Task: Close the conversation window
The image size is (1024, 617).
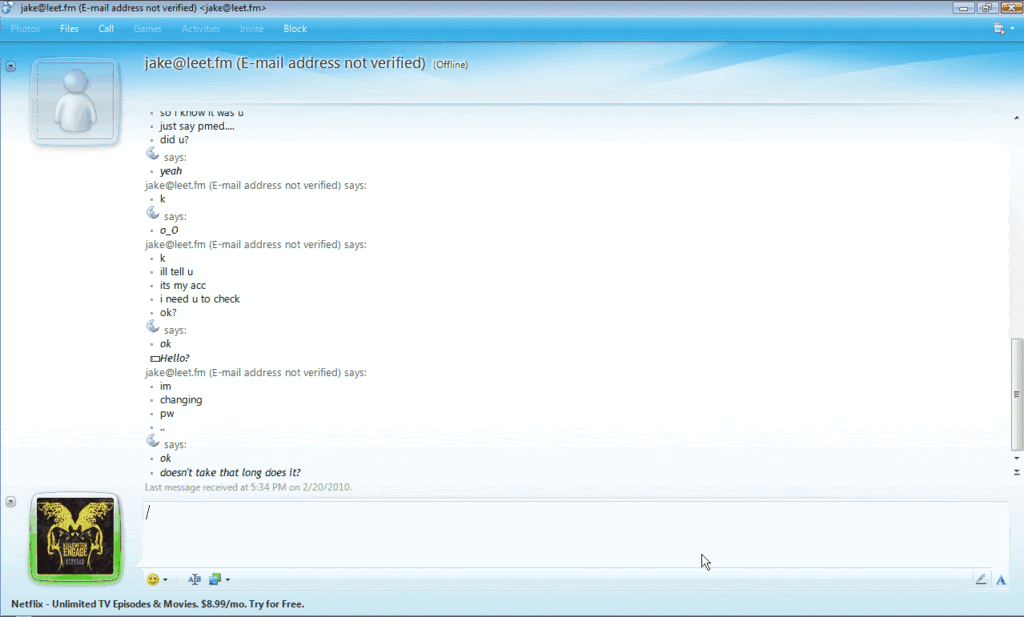Action: [x=1010, y=8]
